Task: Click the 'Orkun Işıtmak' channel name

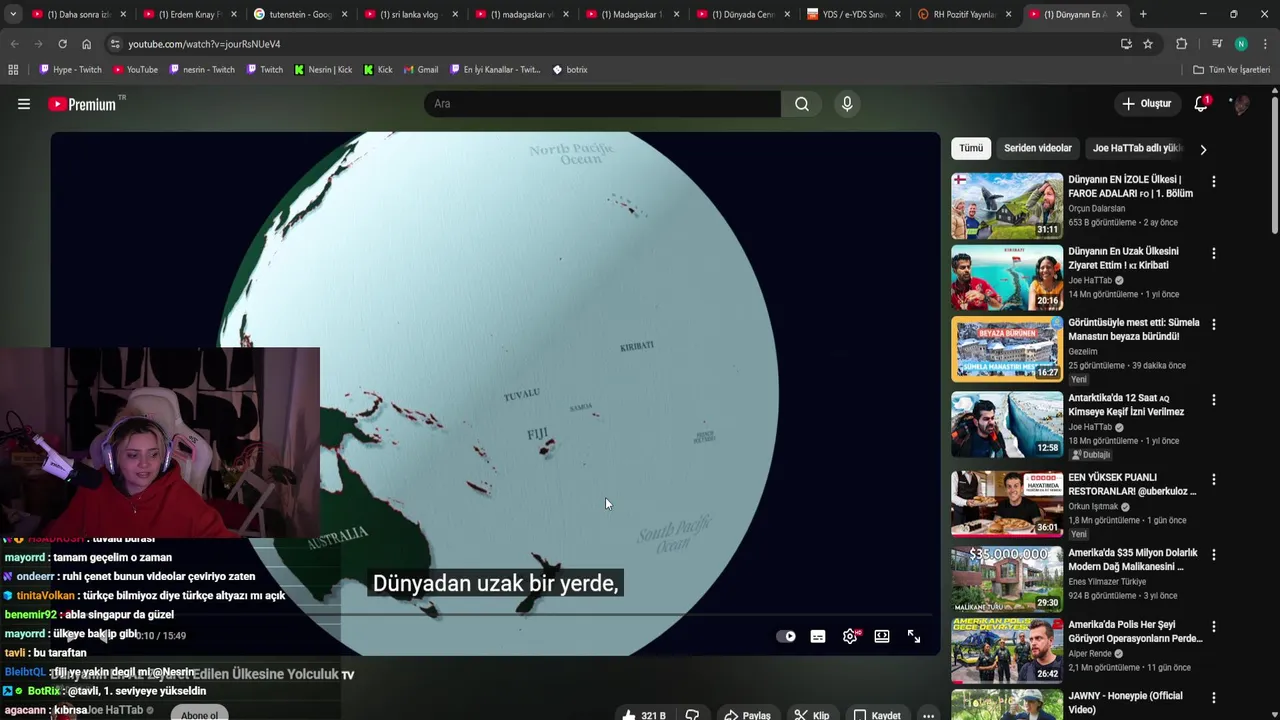Action: (x=1093, y=507)
